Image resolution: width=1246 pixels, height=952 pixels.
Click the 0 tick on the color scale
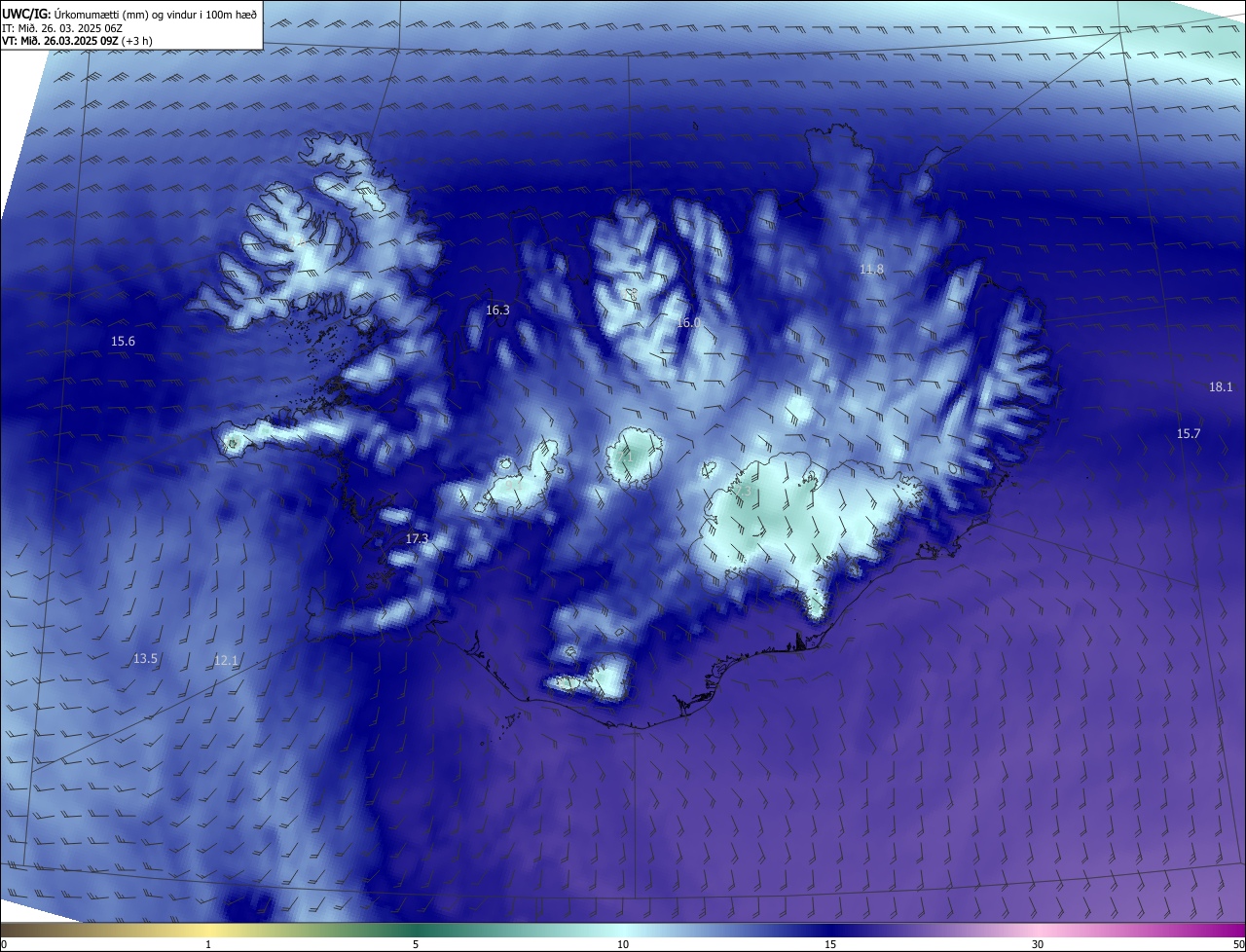coord(4,944)
